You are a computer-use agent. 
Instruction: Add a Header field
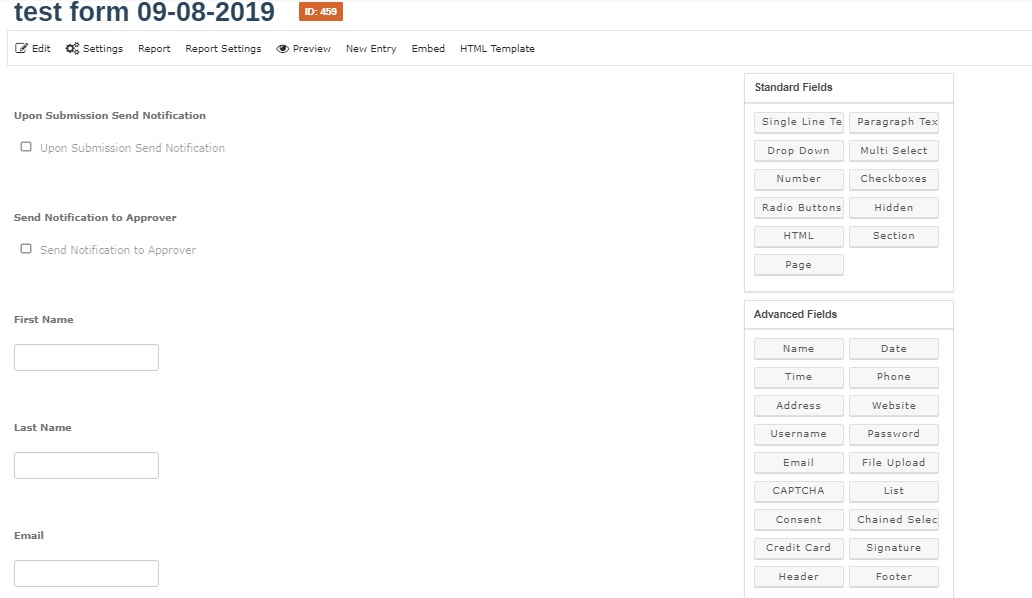798,577
